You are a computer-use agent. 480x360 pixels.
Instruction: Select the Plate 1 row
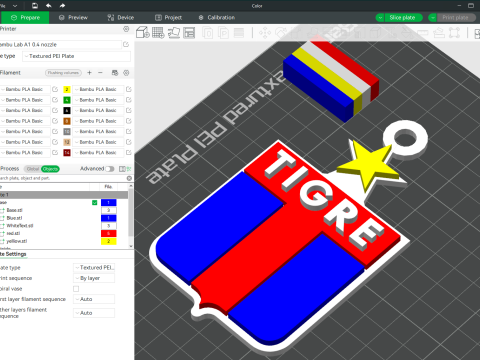[63, 195]
